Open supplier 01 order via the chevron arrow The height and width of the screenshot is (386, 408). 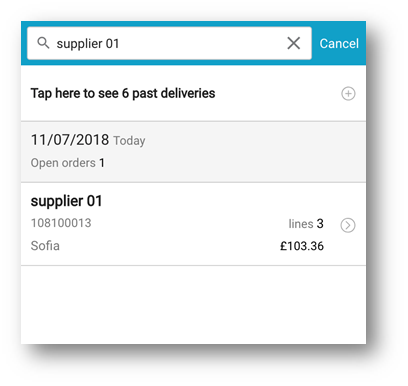click(x=348, y=225)
